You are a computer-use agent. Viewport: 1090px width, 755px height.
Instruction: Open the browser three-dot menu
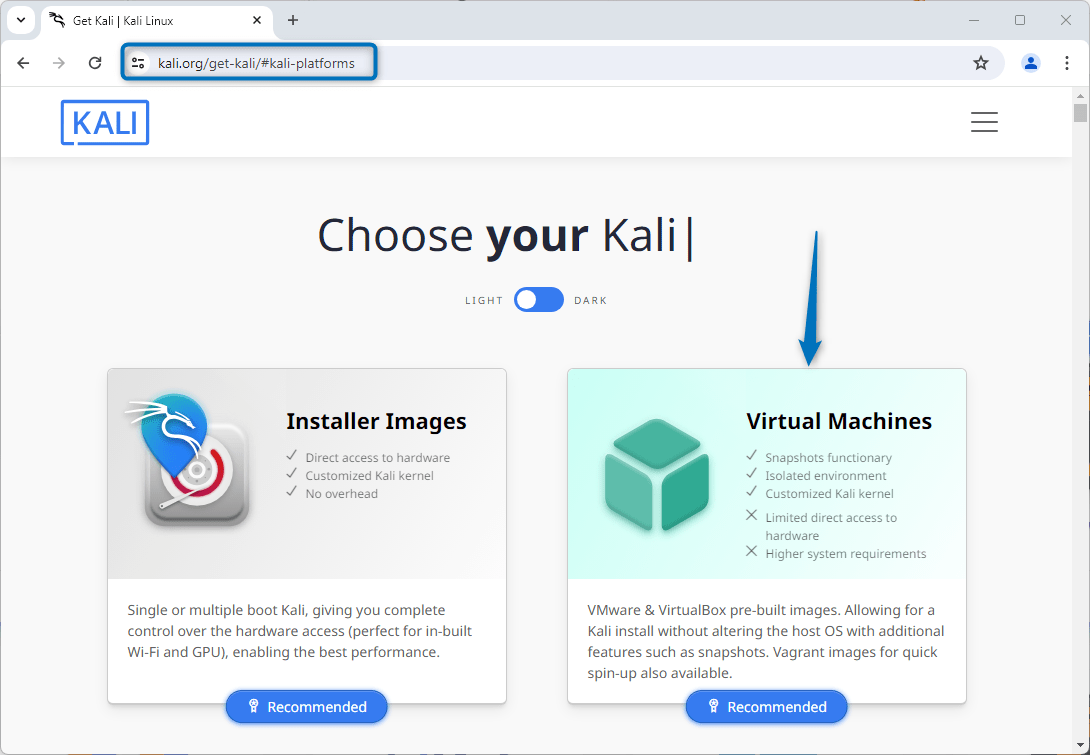click(x=1066, y=62)
